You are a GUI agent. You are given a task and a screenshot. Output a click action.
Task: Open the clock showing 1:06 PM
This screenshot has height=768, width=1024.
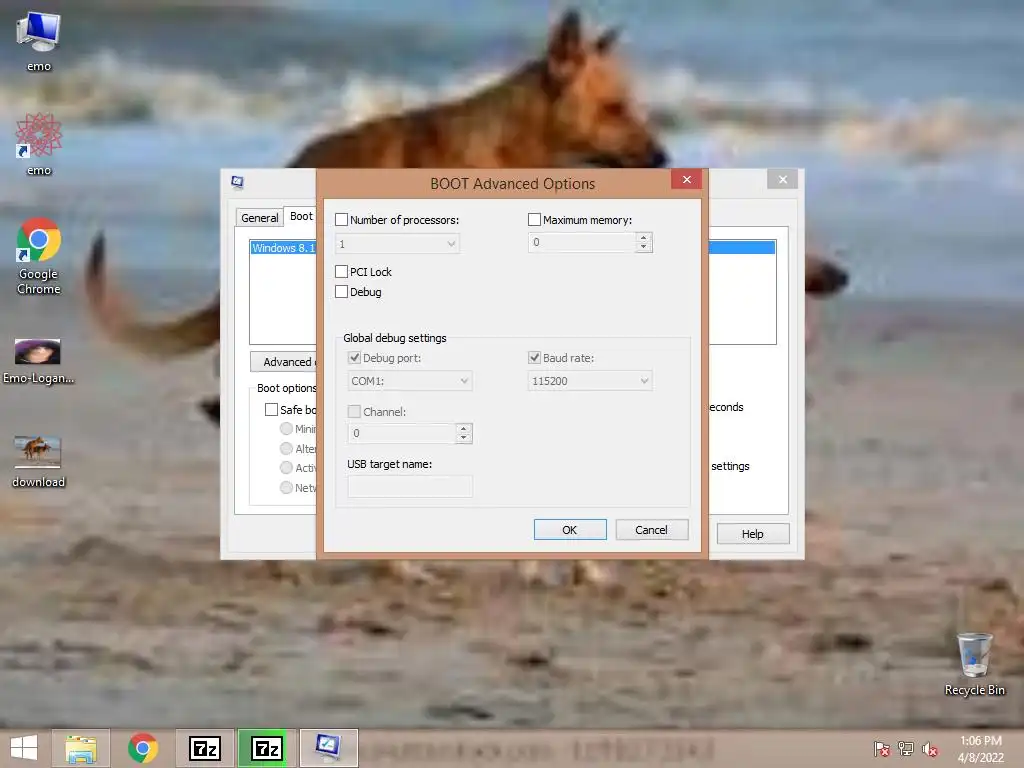980,749
